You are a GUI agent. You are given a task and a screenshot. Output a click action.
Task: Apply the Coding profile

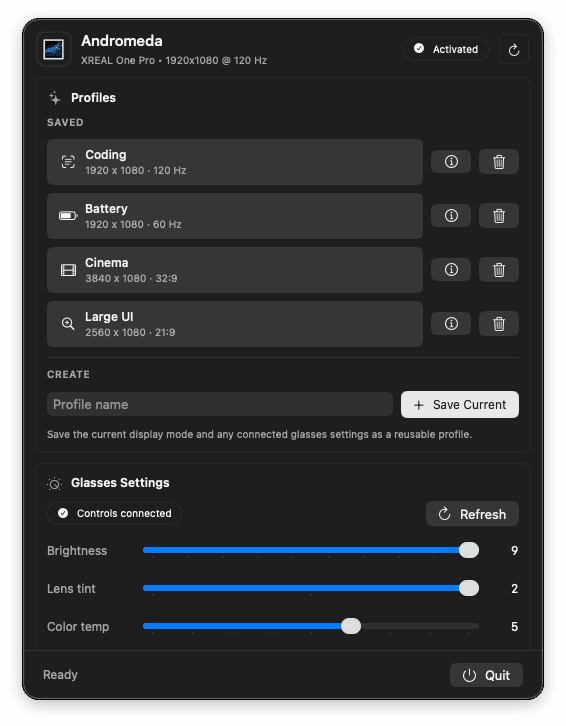[235, 162]
